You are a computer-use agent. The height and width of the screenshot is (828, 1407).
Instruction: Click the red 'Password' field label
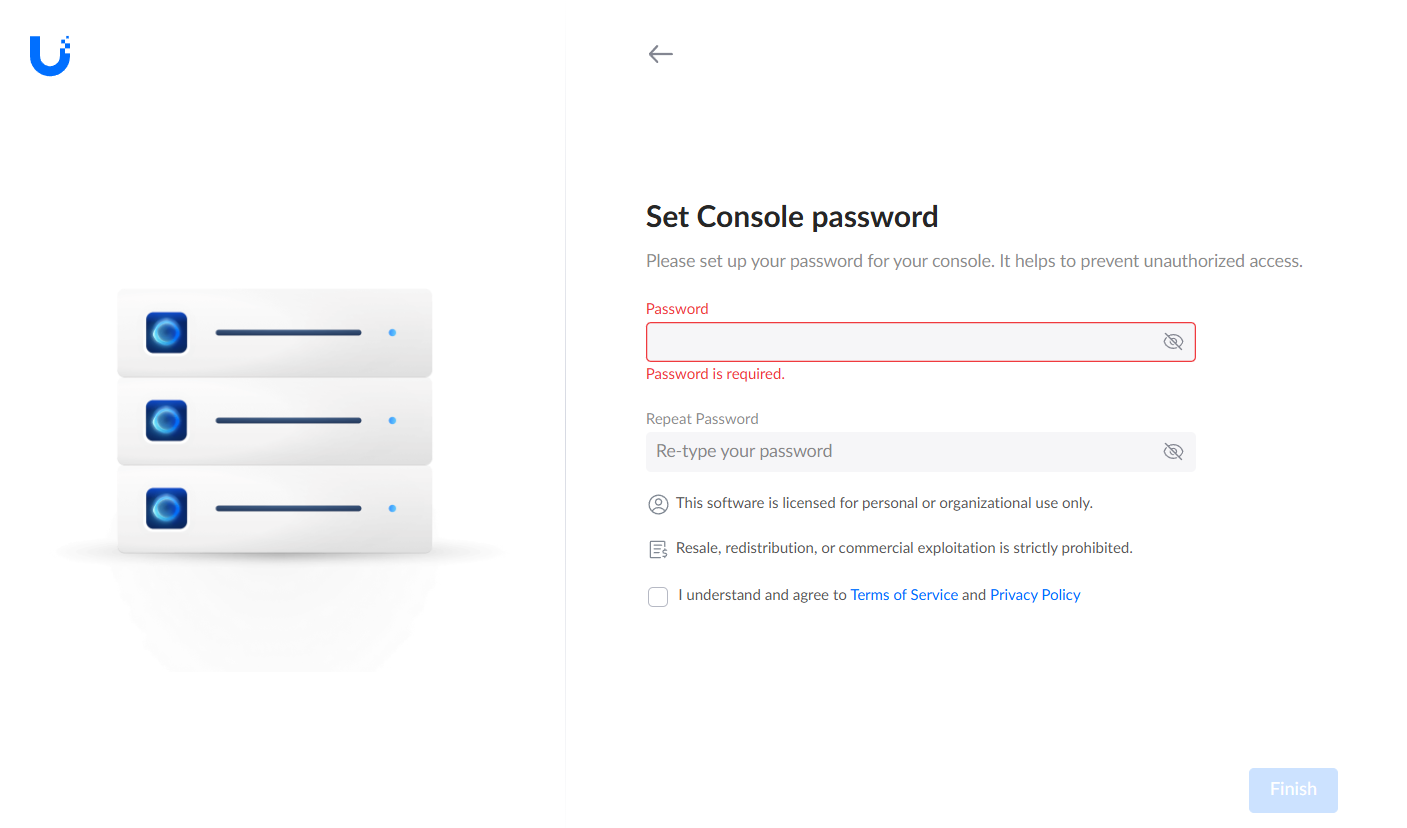pyautogui.click(x=677, y=309)
